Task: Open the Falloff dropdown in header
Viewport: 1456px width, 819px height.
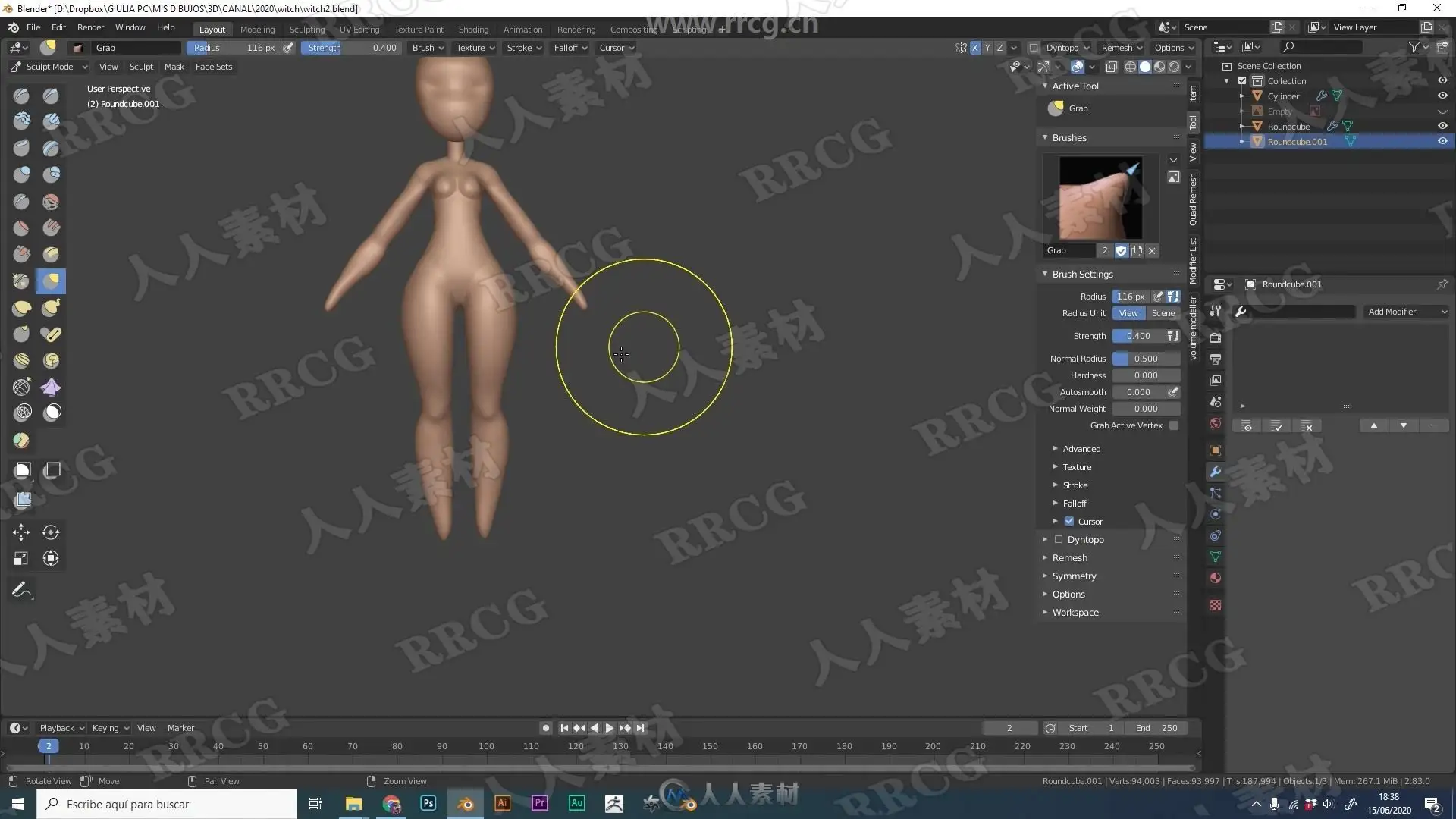Action: click(x=570, y=48)
